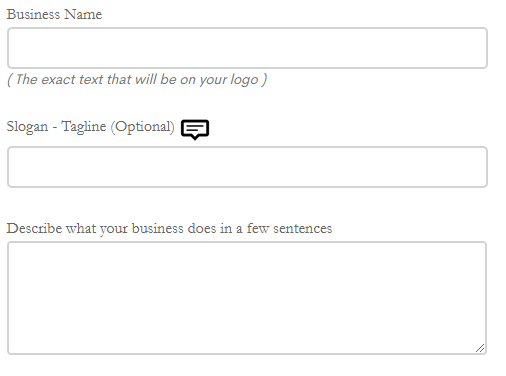Screen dimensions: 506x376
Task: Click the word "sentences" in description label
Action: [x=303, y=229]
